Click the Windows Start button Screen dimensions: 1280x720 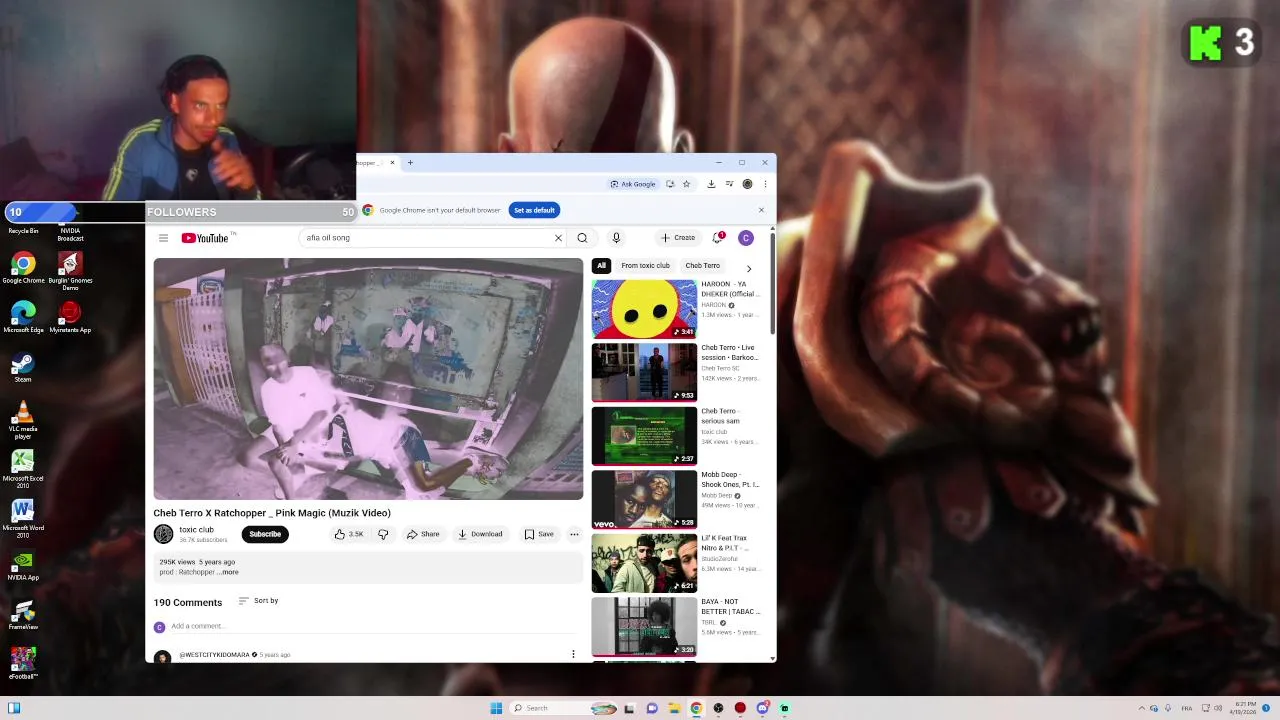496,708
